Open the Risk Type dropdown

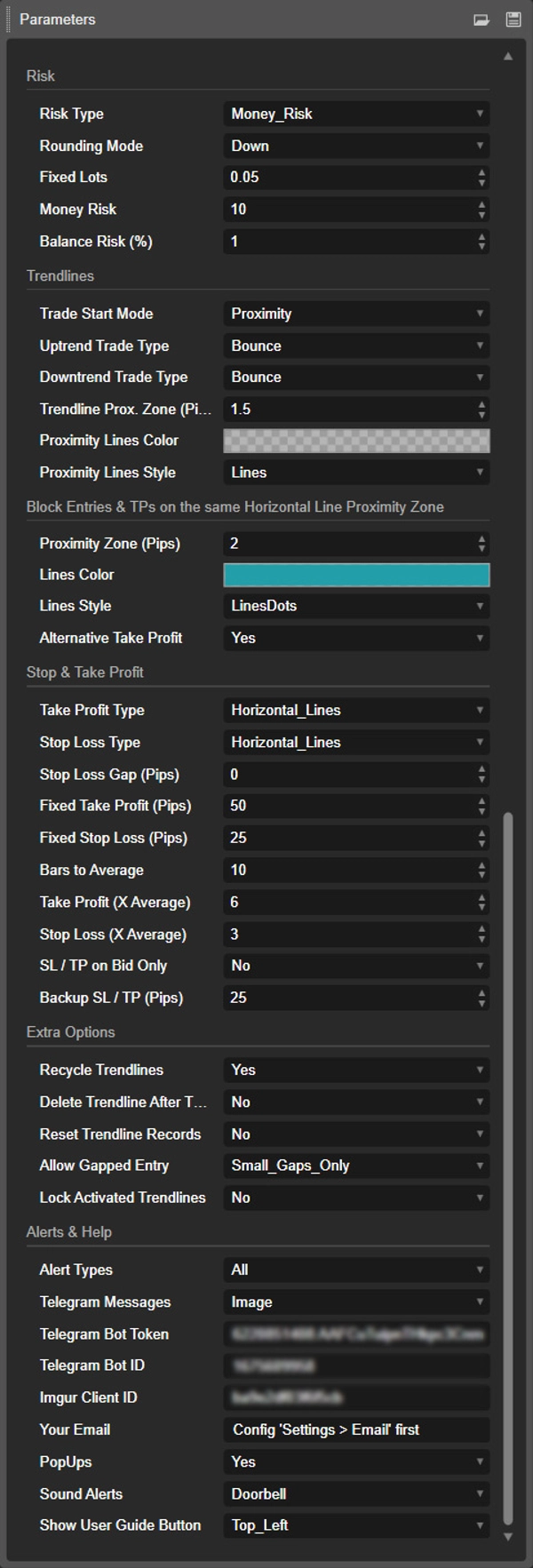[x=355, y=114]
